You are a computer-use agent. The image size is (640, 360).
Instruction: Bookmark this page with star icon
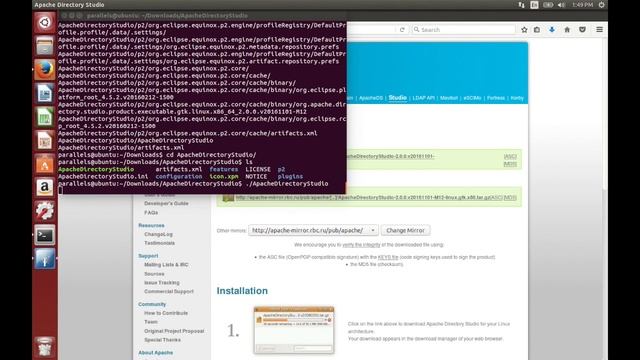[x=524, y=30]
